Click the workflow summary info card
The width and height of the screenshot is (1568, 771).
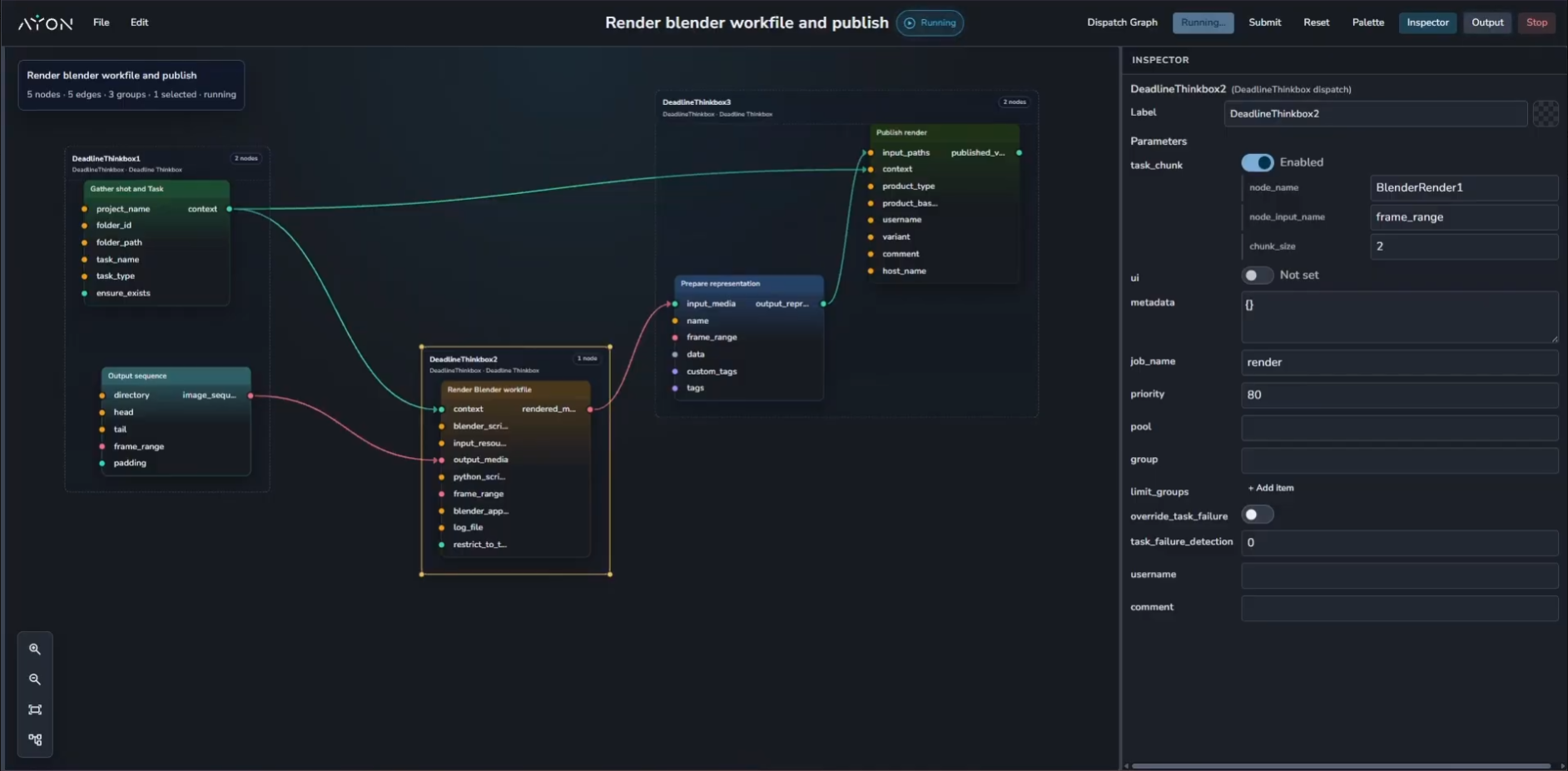click(131, 85)
